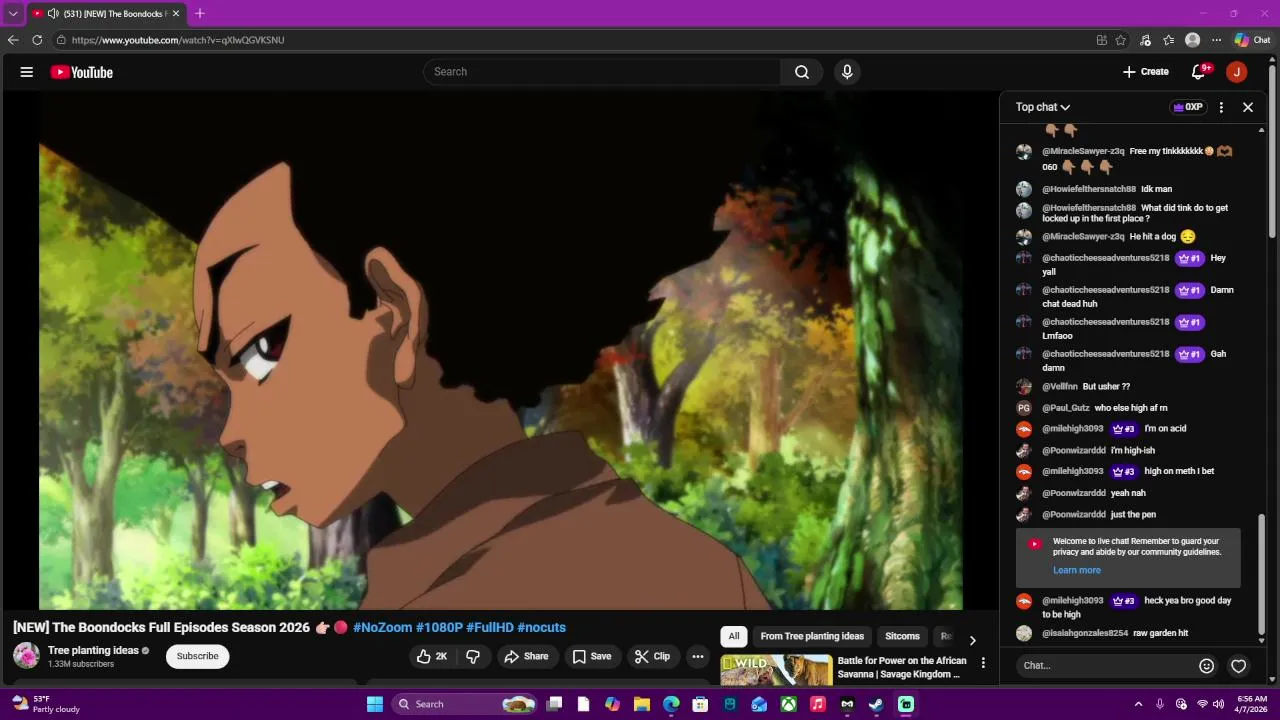This screenshot has height=720, width=1280.
Task: Open Steam from the taskbar
Action: pyautogui.click(x=876, y=704)
